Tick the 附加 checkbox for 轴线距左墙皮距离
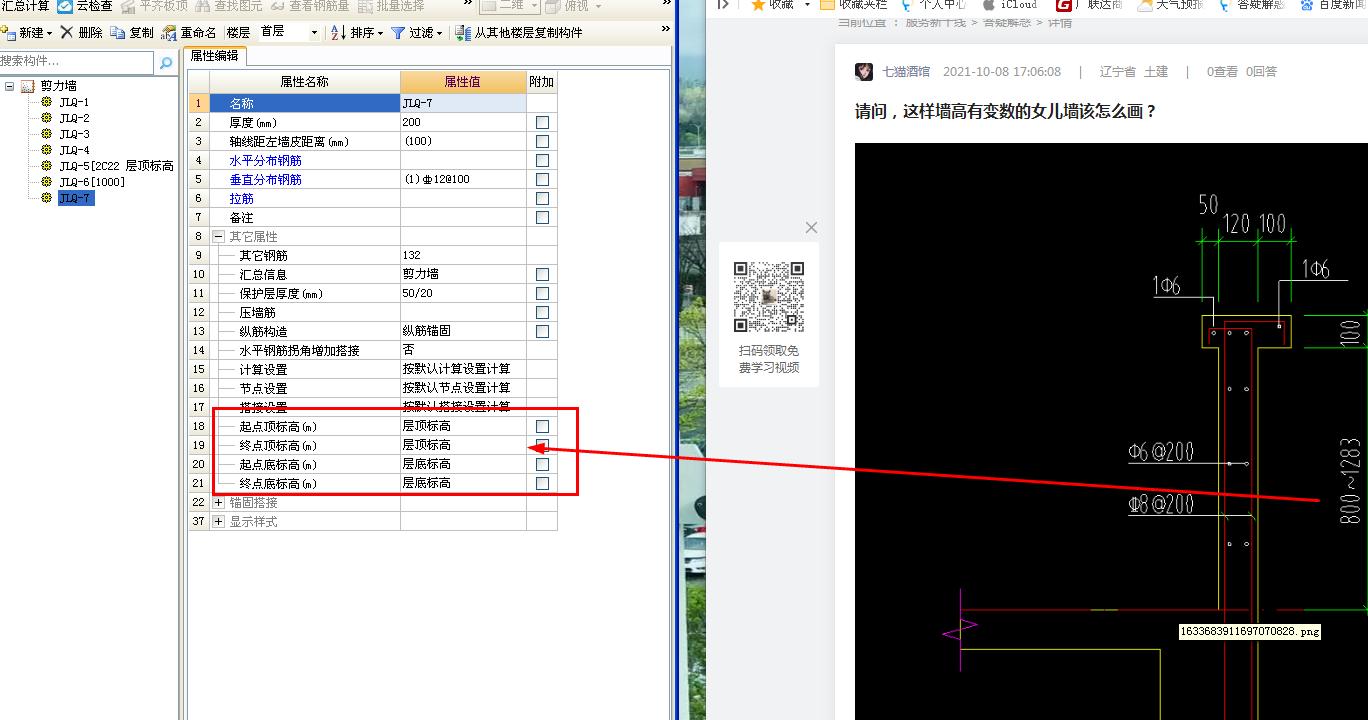The image size is (1368, 720). tap(542, 141)
